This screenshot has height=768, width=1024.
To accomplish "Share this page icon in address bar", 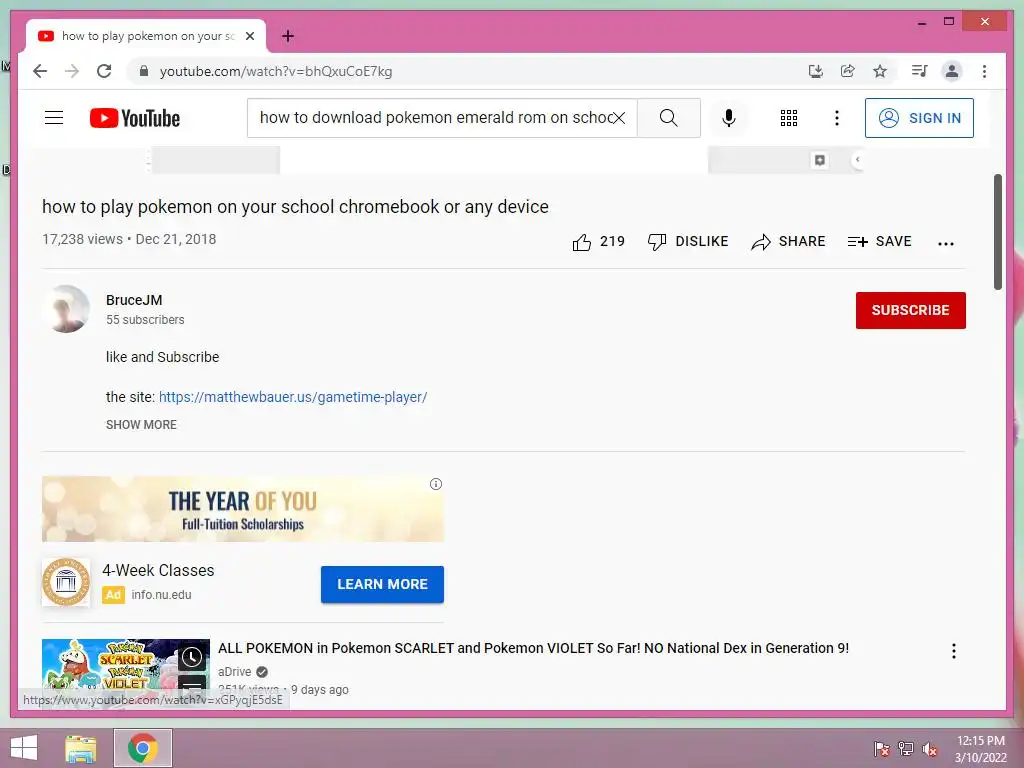I will point(848,71).
